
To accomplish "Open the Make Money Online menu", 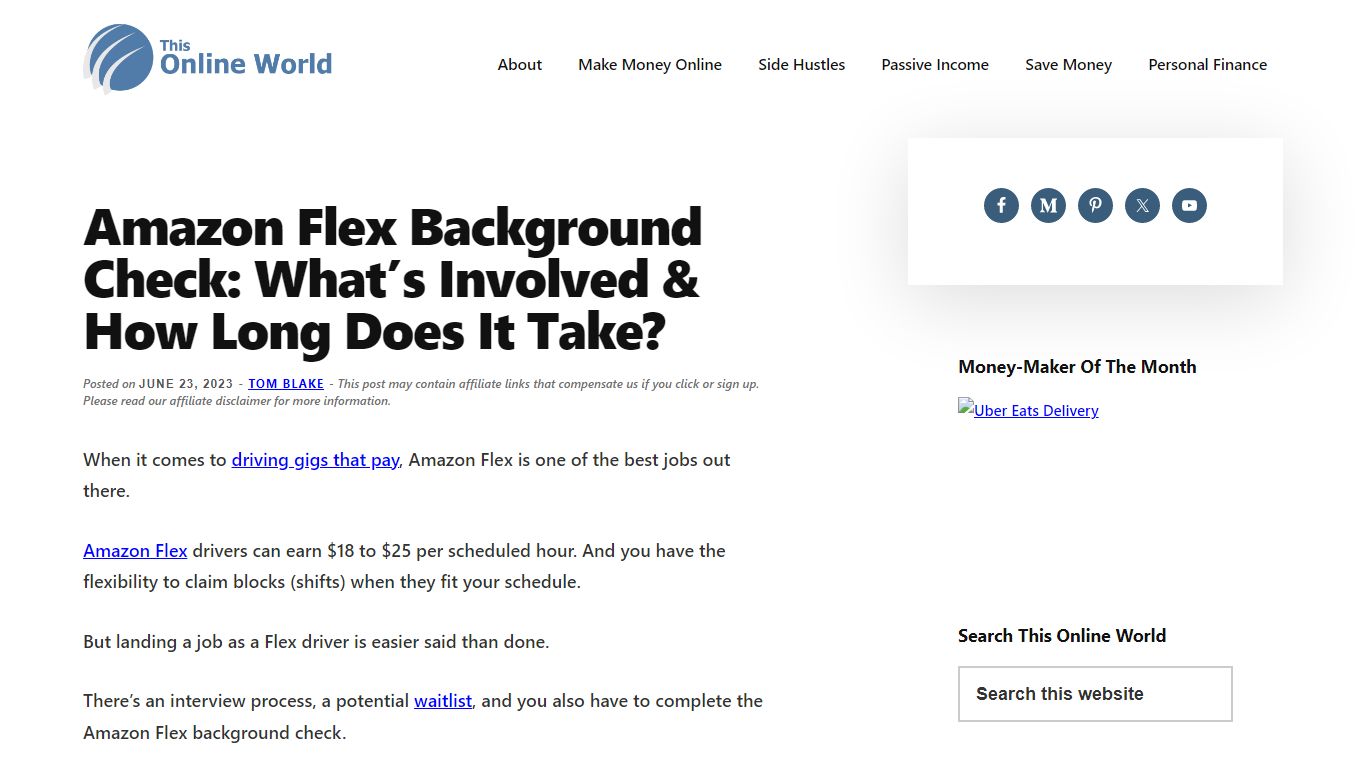I will (650, 64).
